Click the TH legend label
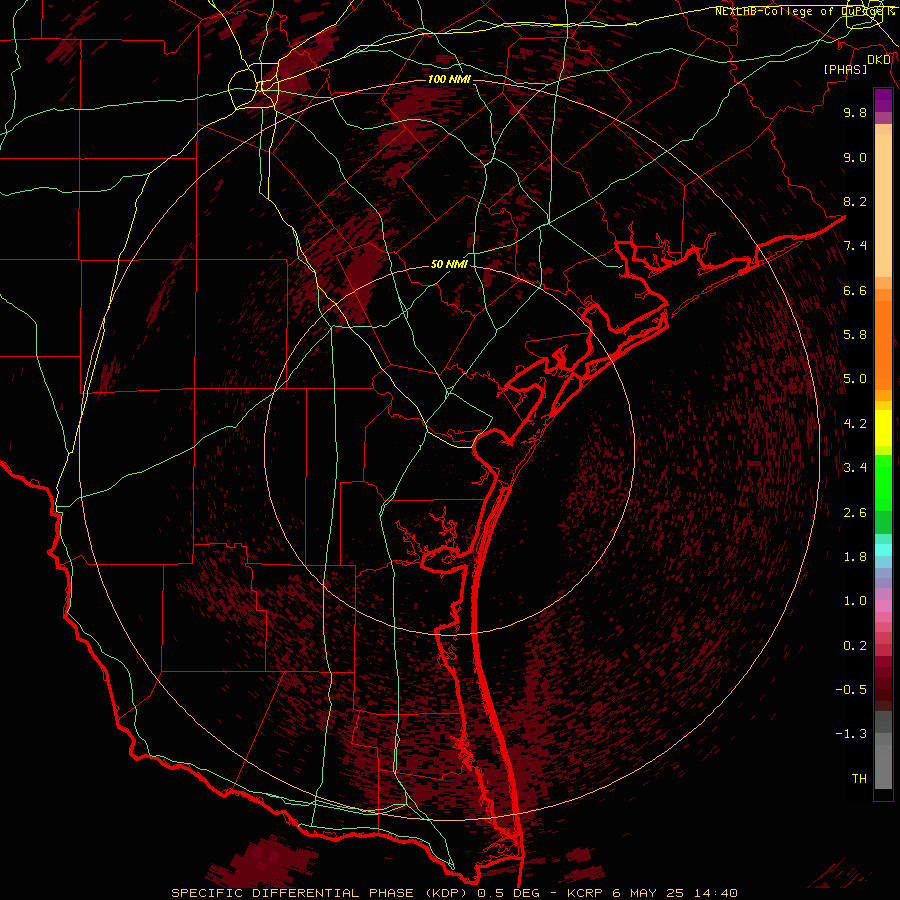This screenshot has width=900, height=900. coord(859,779)
